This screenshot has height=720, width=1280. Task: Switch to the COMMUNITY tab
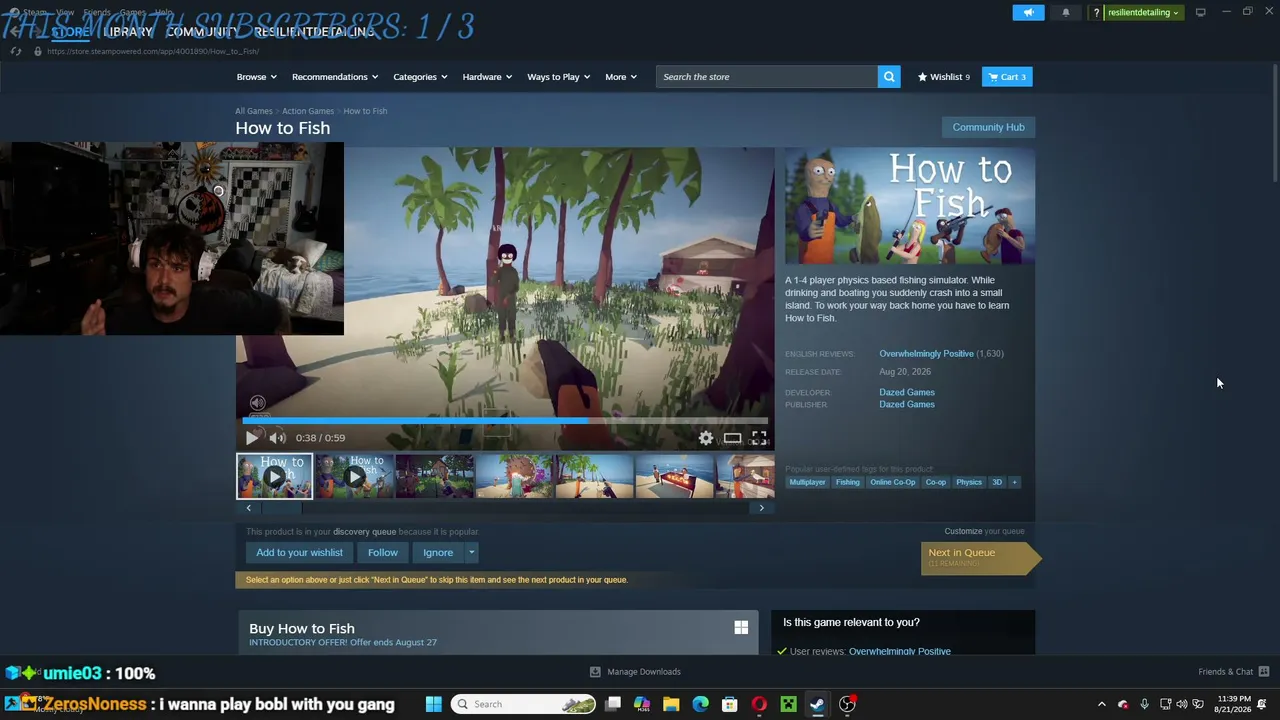pyautogui.click(x=203, y=32)
